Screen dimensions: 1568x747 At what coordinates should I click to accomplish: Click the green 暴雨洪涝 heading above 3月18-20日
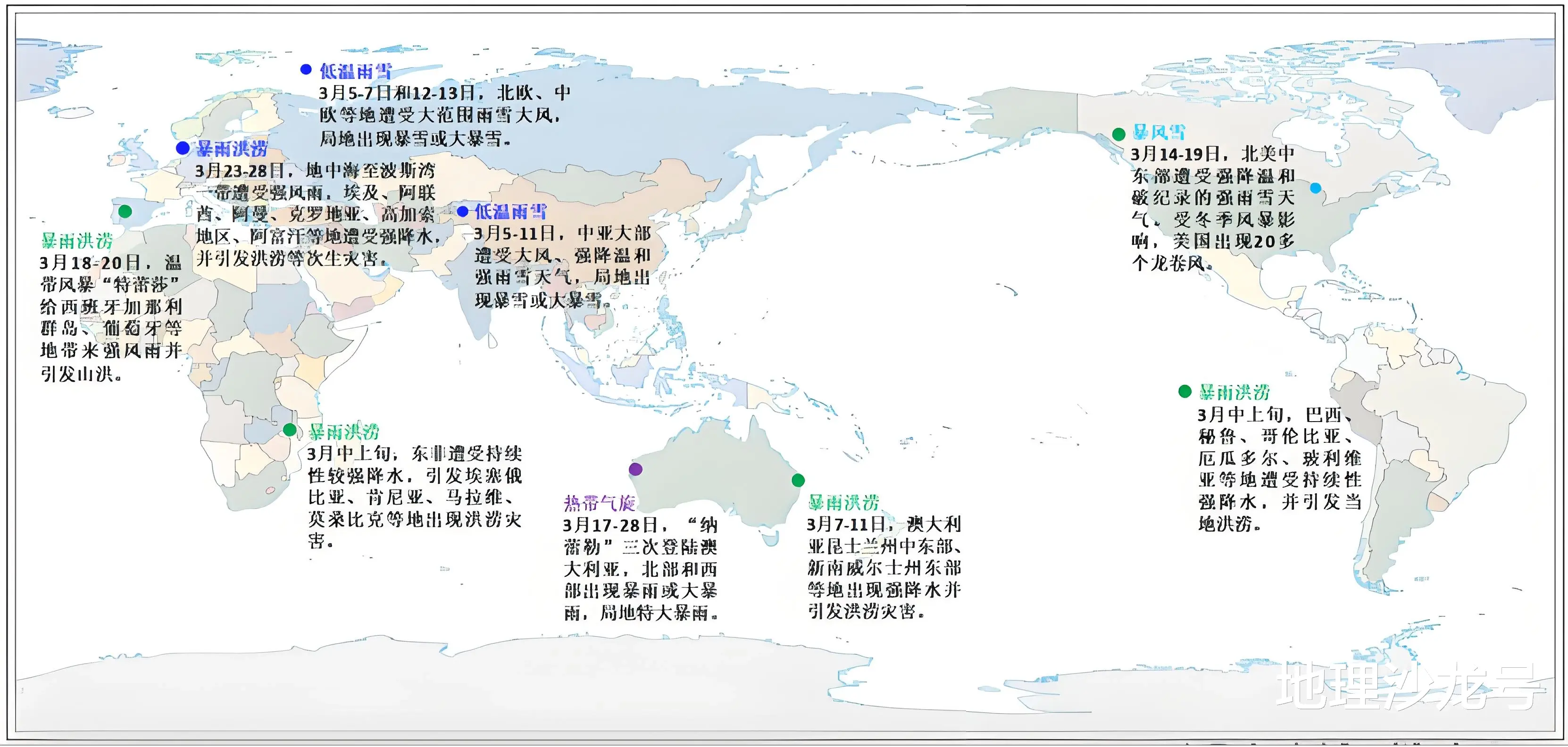[77, 241]
